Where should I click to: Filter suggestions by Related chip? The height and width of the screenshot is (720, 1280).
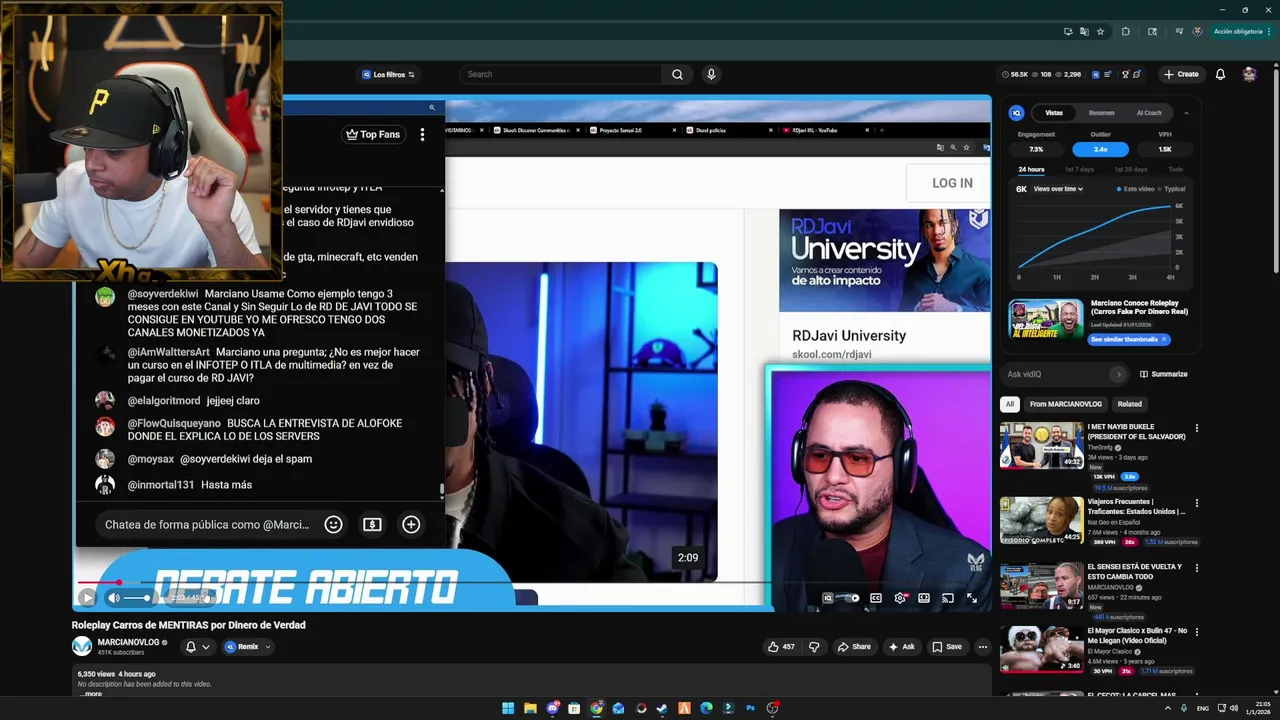[x=1130, y=404]
